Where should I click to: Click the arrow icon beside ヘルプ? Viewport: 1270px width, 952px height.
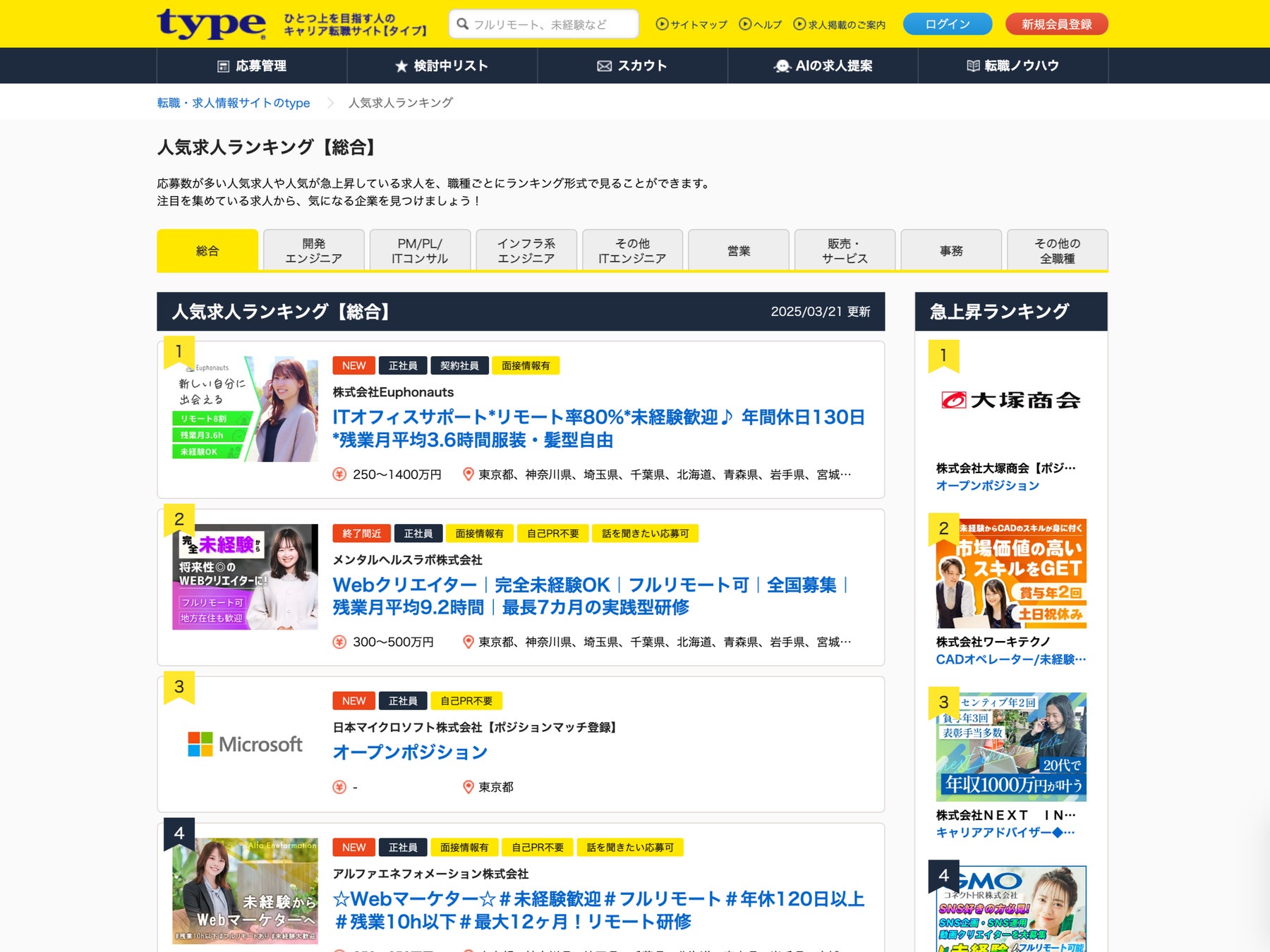point(745,24)
